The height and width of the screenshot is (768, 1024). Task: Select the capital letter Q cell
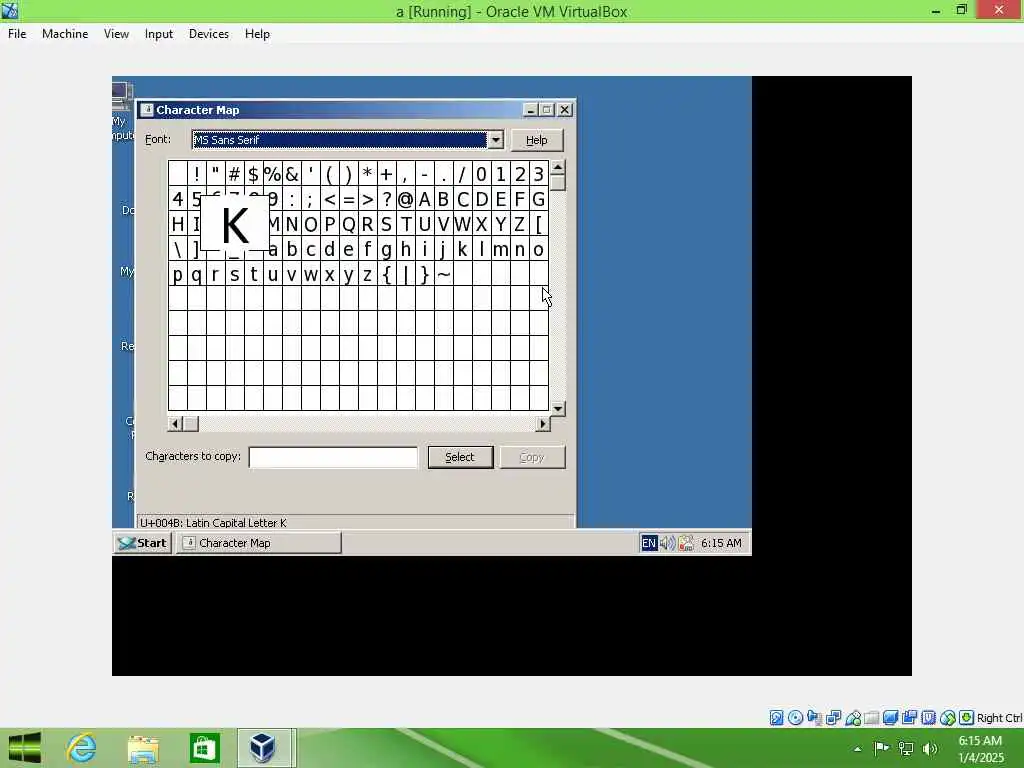[x=348, y=224]
